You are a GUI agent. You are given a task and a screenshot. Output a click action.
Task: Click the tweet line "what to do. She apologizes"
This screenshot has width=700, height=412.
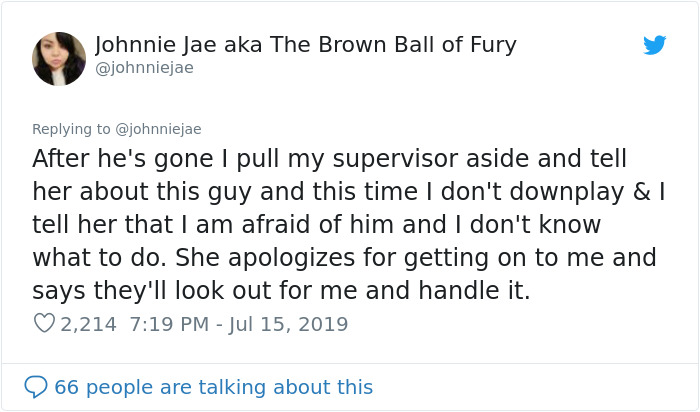tap(344, 258)
